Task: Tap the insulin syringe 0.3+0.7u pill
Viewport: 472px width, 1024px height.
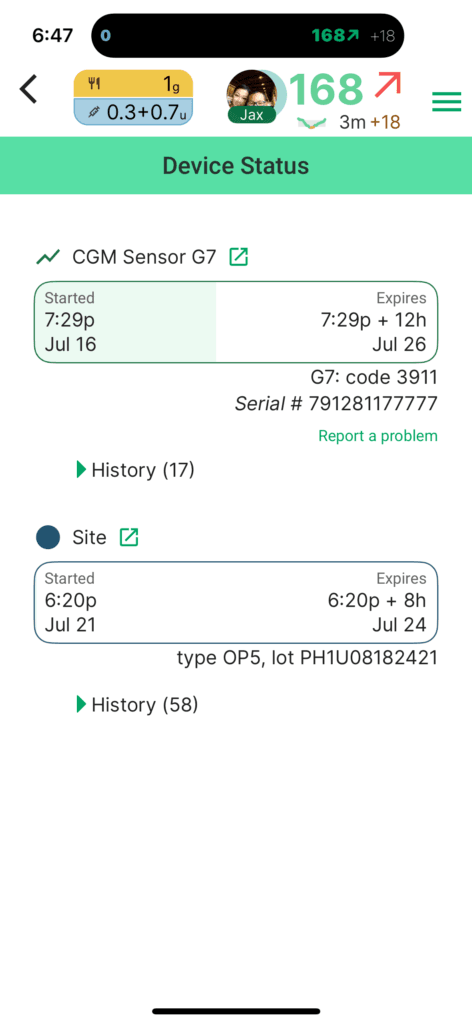Action: [x=133, y=112]
